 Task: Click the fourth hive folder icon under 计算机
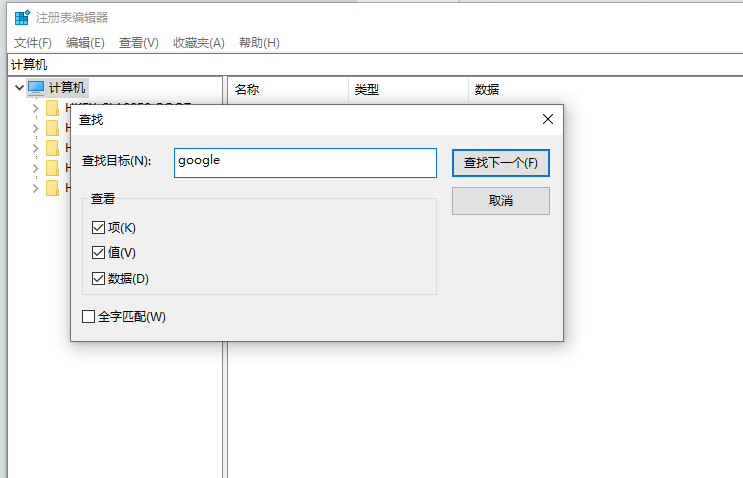pos(53,168)
